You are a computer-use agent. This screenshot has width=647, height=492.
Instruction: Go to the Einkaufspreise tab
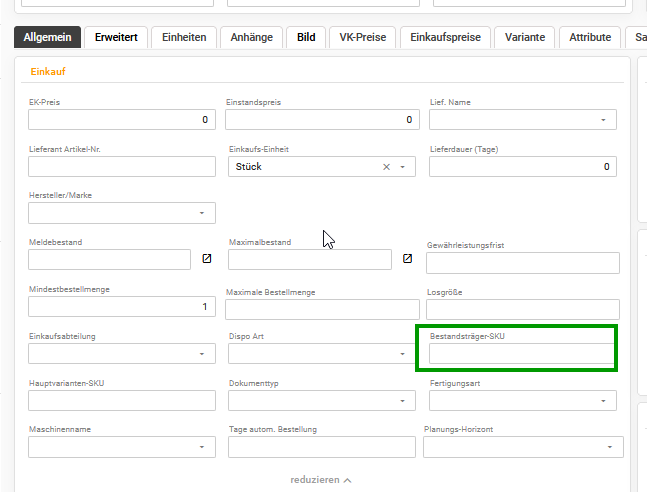[x=445, y=37]
